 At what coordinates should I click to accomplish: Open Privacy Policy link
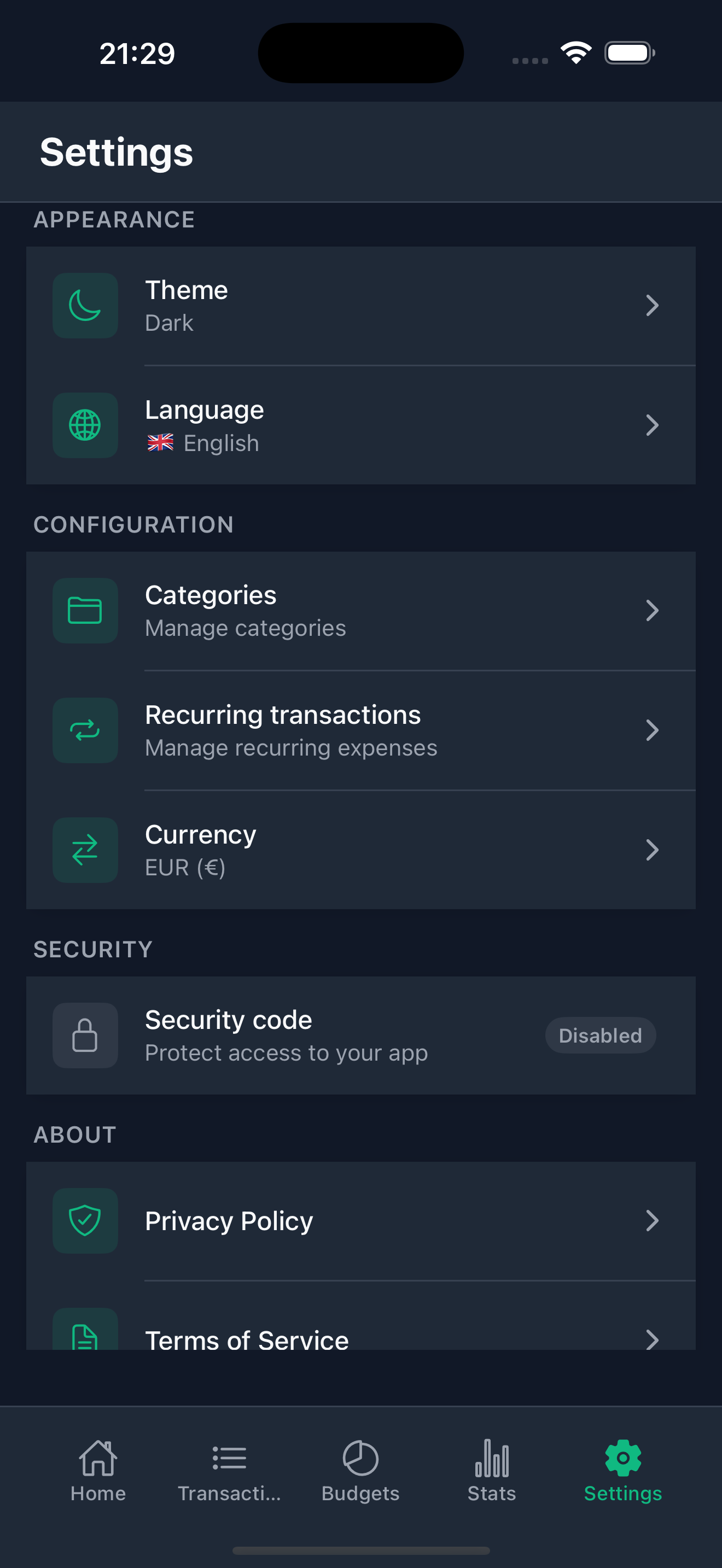point(229,1221)
